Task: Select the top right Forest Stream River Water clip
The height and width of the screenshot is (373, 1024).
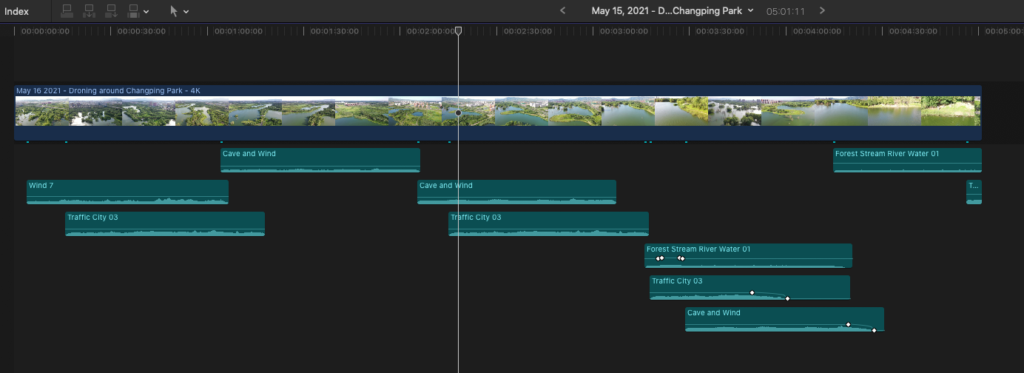Action: [907, 160]
